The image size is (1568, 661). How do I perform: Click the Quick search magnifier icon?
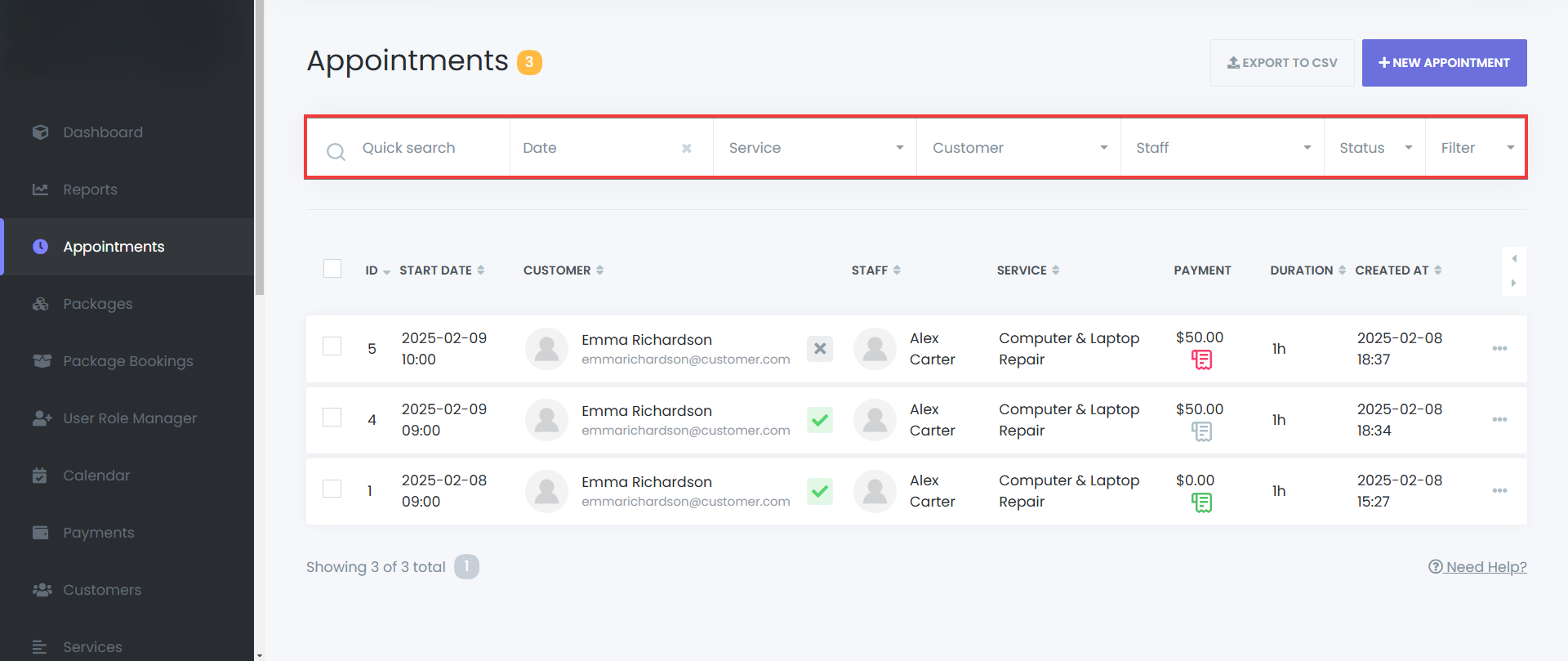[336, 151]
